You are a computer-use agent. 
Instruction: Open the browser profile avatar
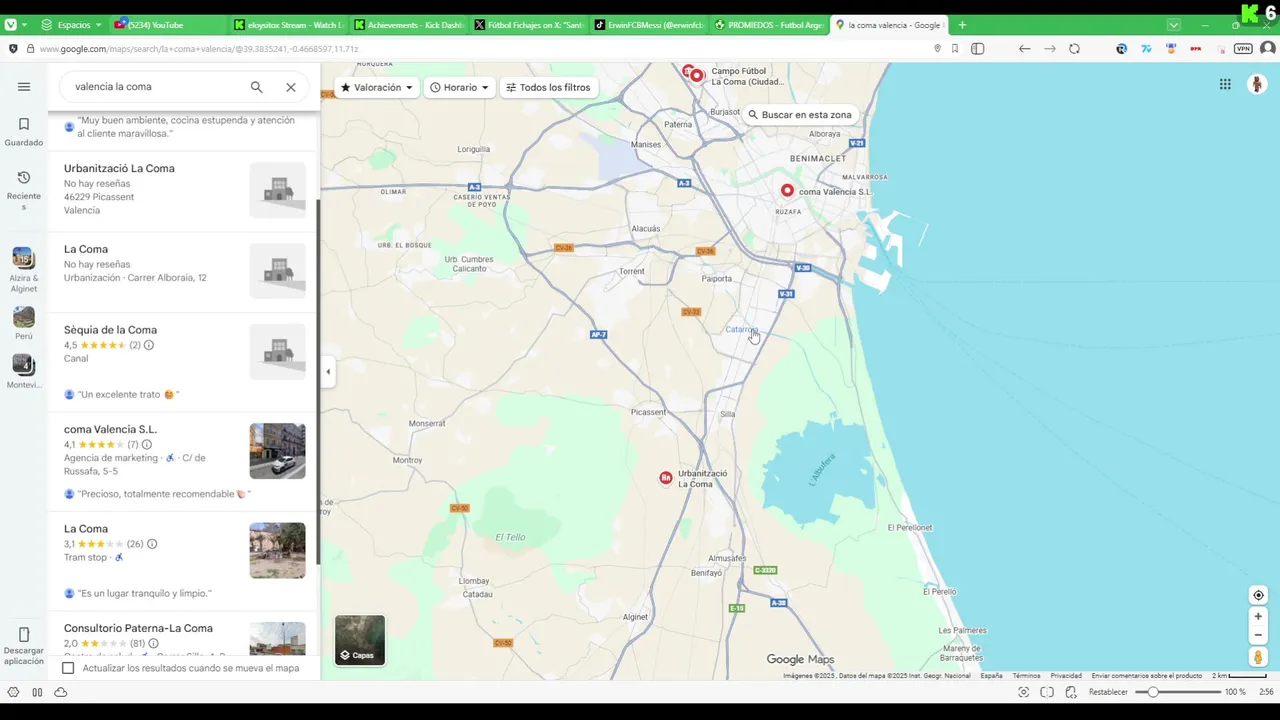tap(1268, 49)
